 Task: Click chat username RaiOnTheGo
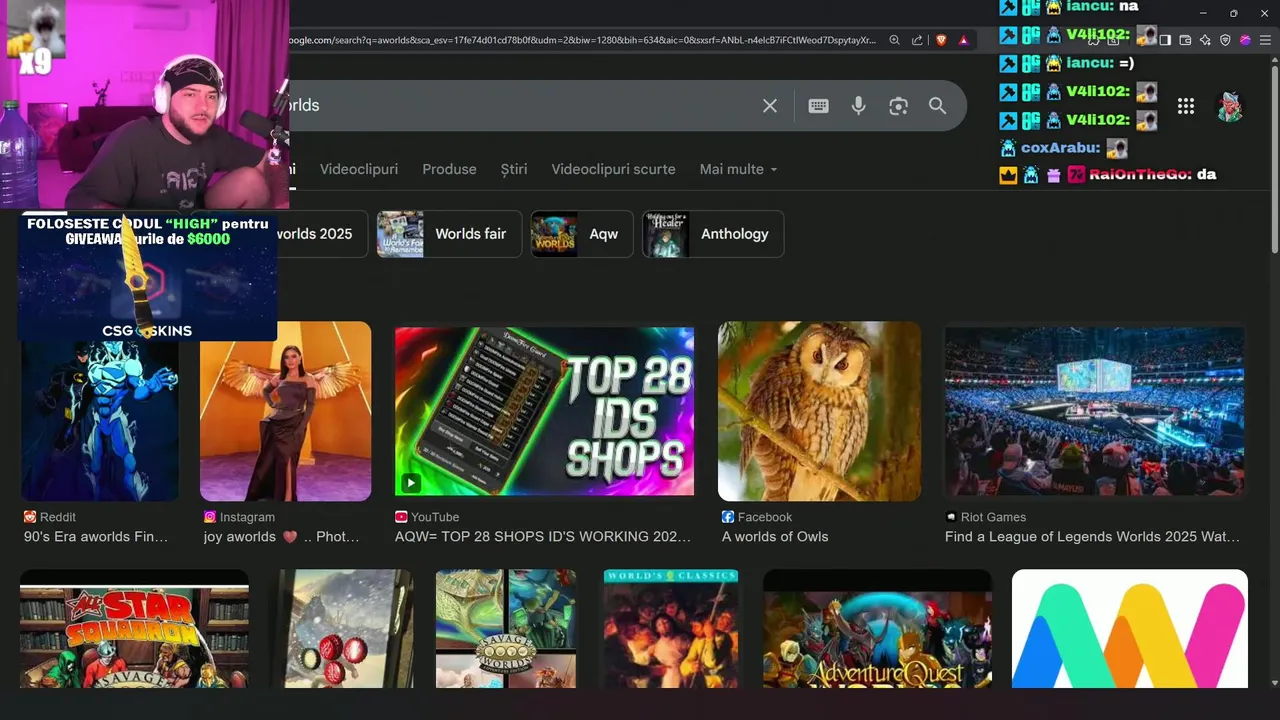tap(1140, 175)
